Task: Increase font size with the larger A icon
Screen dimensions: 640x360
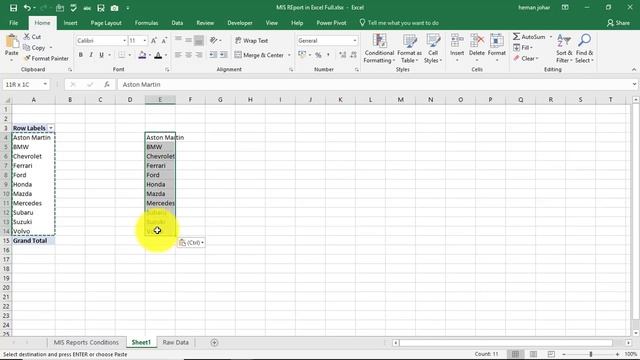Action: [x=153, y=40]
